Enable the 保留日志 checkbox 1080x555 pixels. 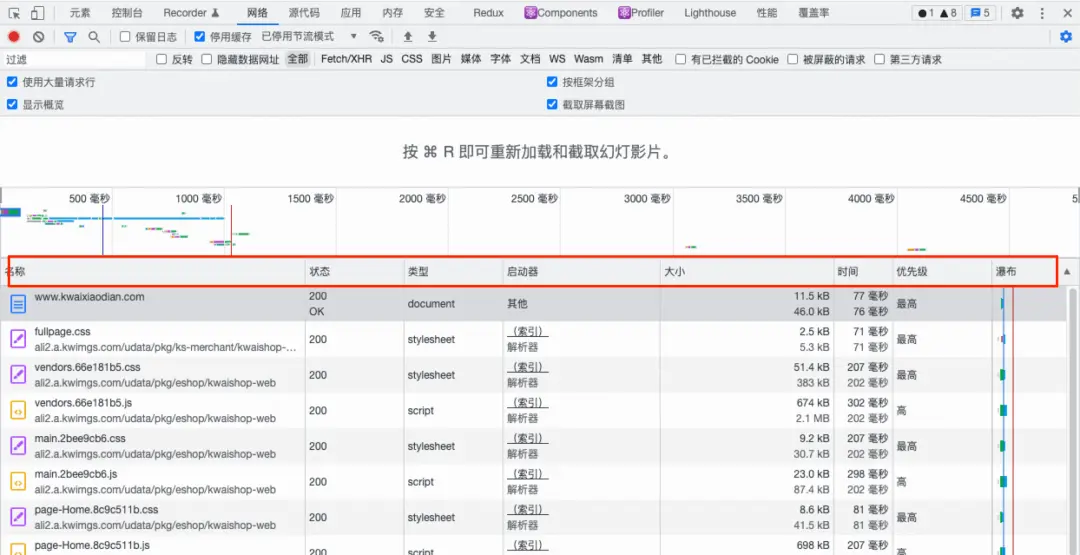point(125,37)
